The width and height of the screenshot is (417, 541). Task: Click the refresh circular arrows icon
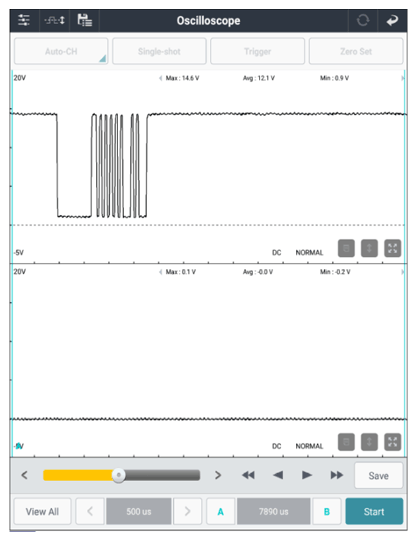(363, 20)
